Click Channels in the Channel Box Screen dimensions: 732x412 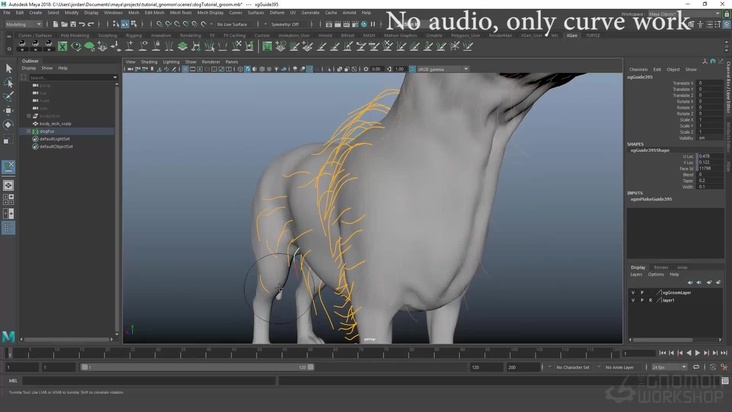(638, 69)
